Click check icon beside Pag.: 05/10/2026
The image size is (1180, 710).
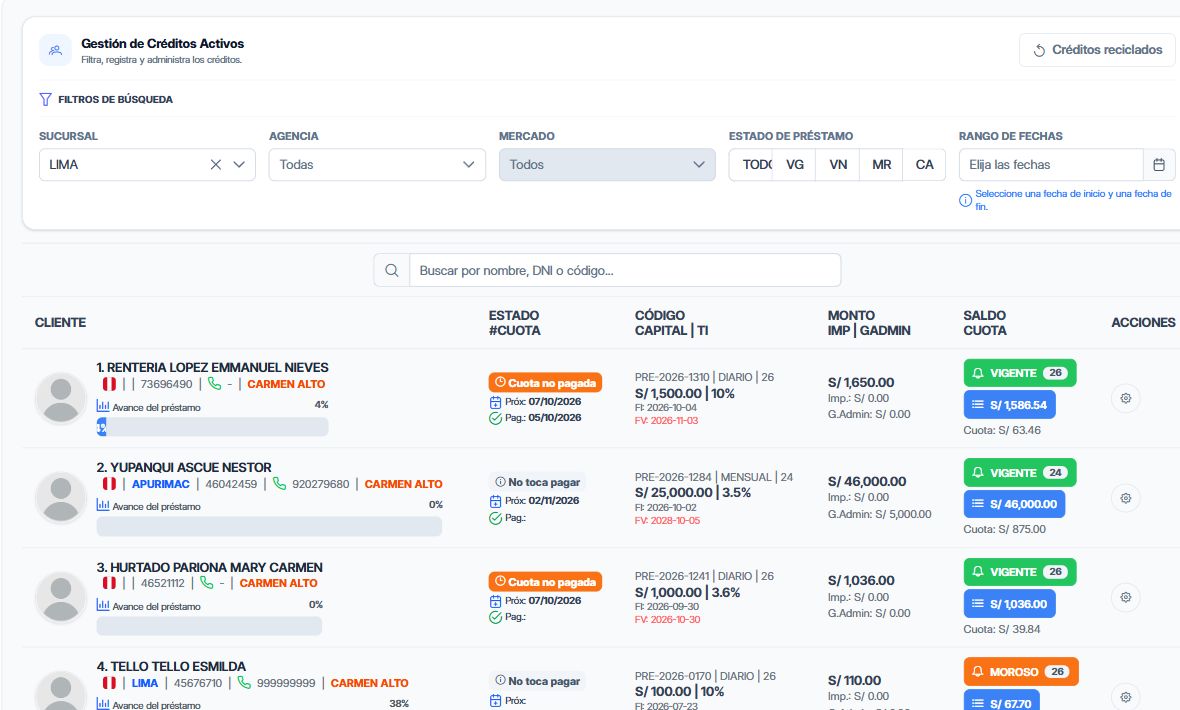[495, 419]
